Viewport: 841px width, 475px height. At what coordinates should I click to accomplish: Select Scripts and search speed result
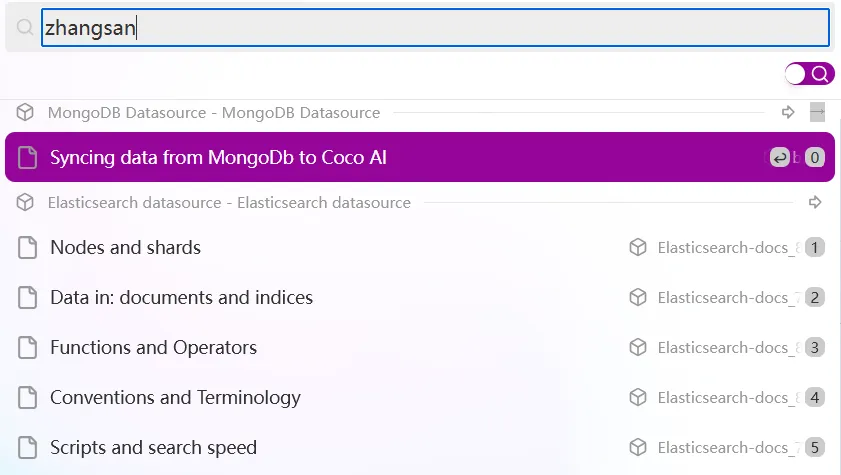420,448
